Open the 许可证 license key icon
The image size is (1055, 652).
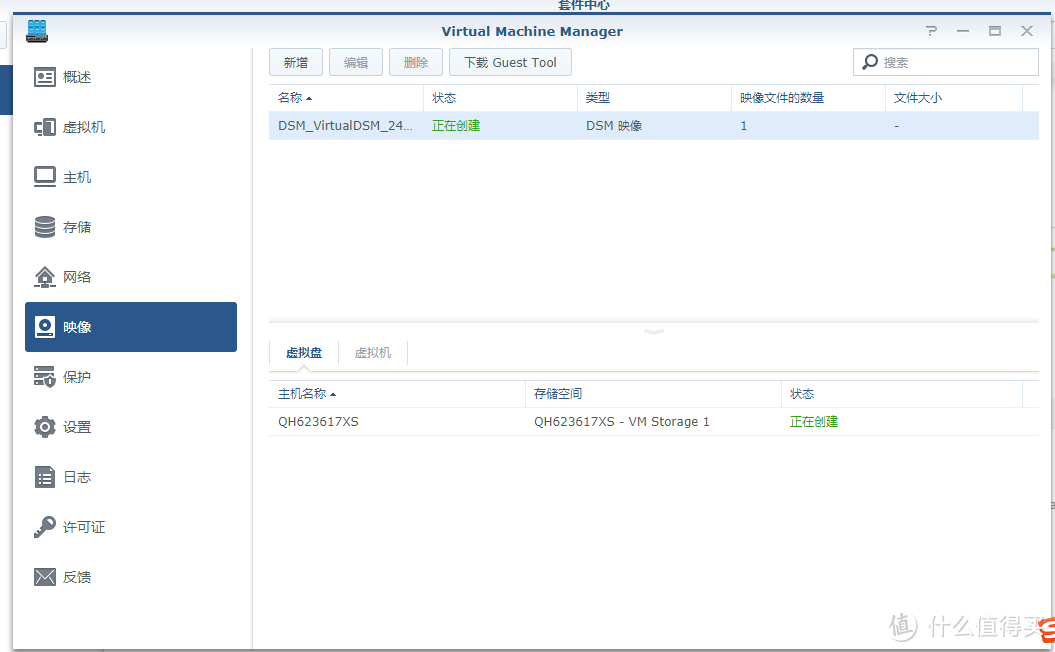[x=44, y=527]
